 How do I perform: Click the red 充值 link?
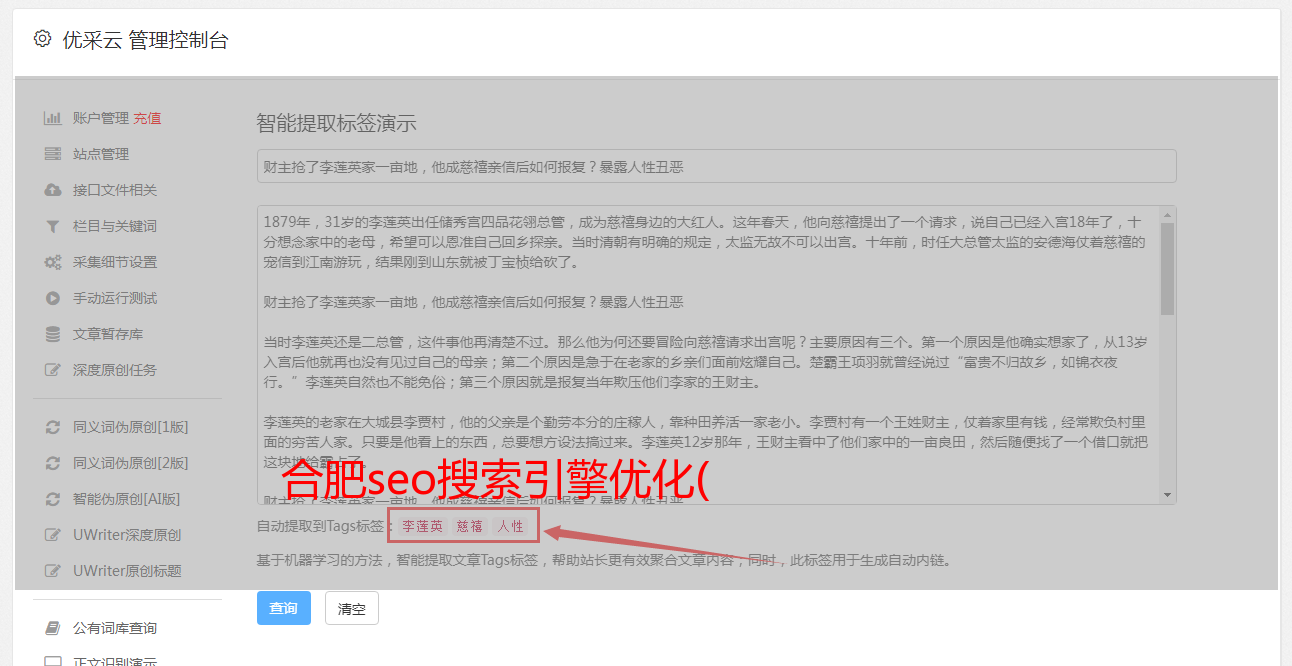(x=147, y=118)
